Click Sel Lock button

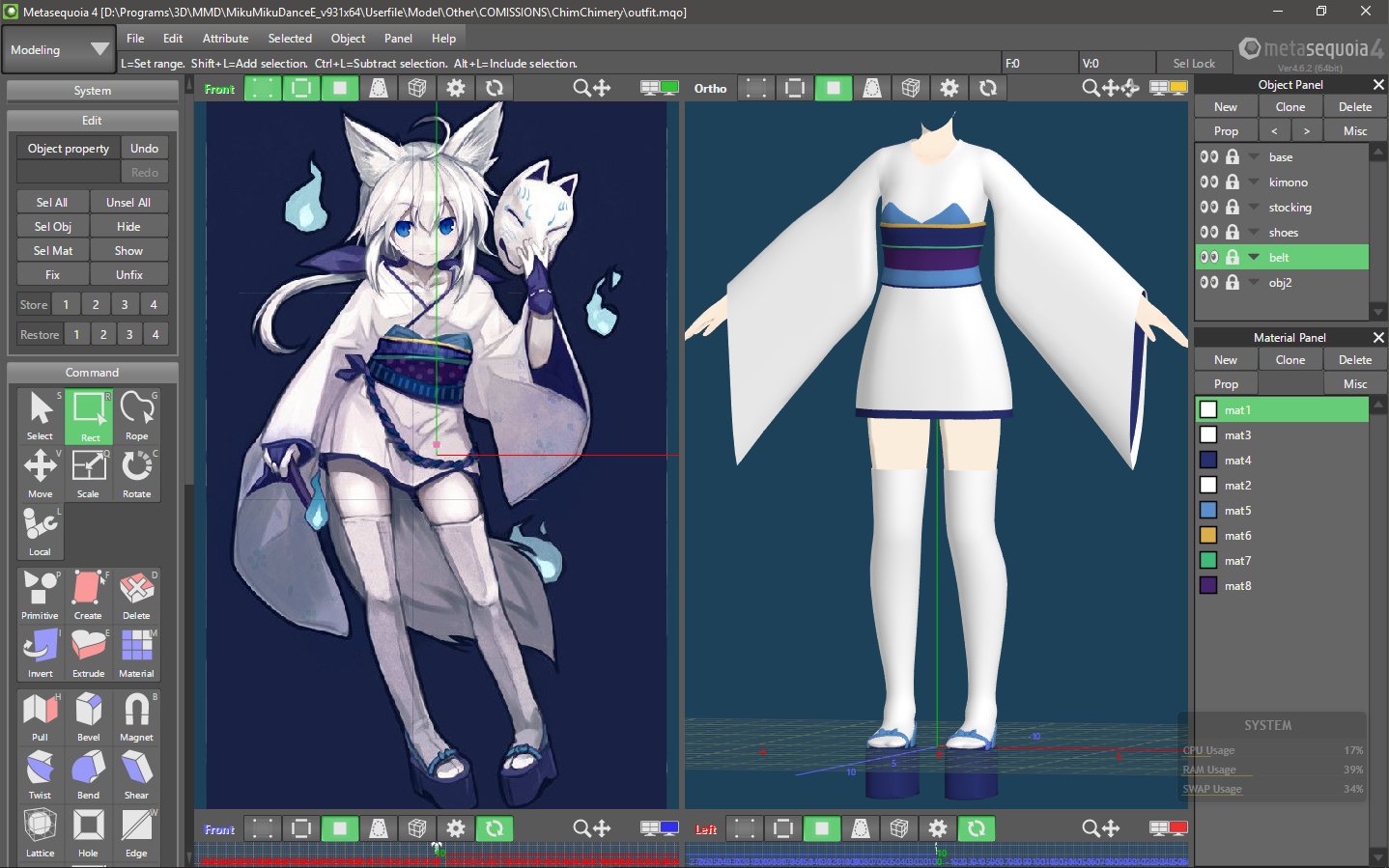(1194, 63)
